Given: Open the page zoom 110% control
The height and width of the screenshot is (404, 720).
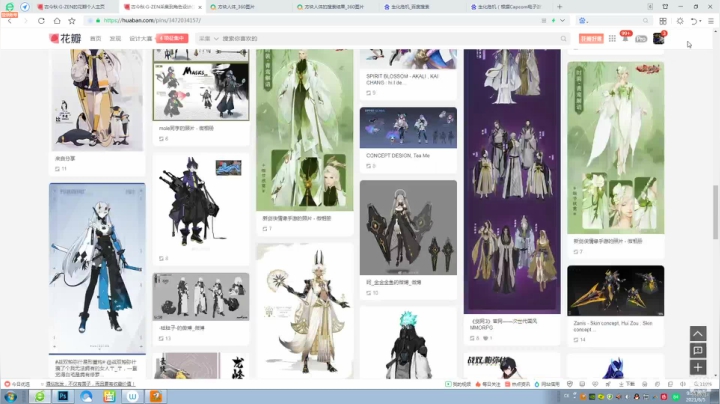Looking at the screenshot, I should click(x=703, y=384).
